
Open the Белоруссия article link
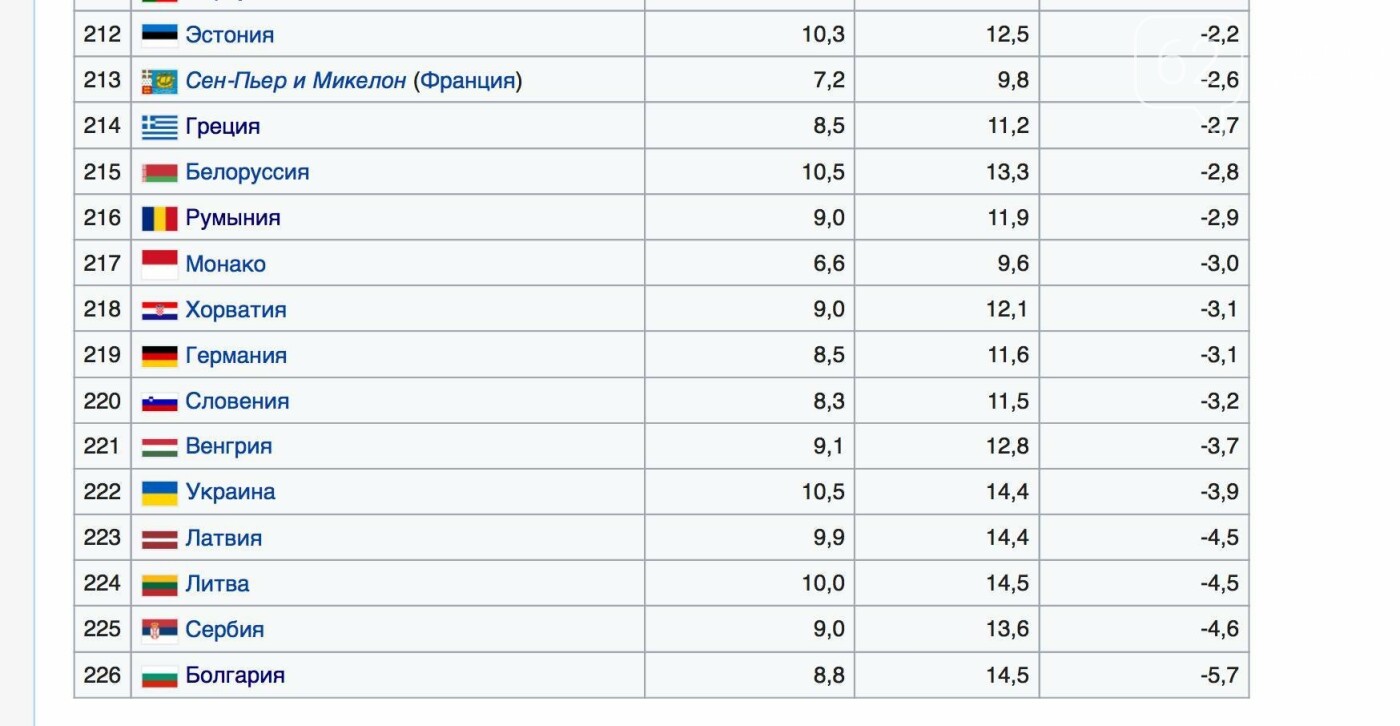point(247,172)
